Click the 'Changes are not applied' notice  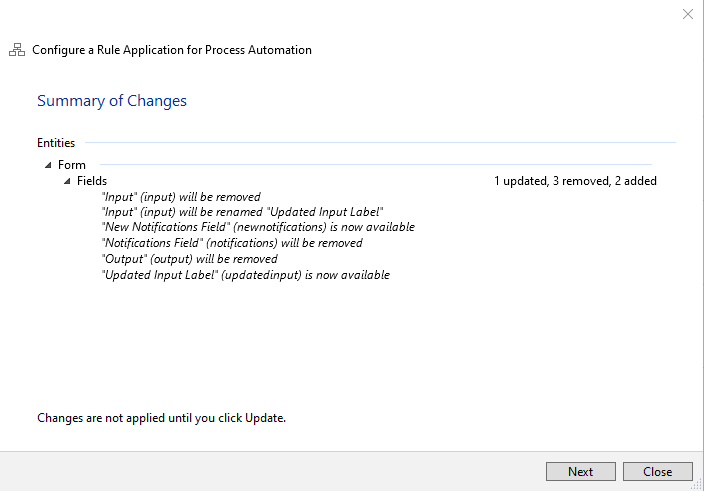click(x=162, y=417)
